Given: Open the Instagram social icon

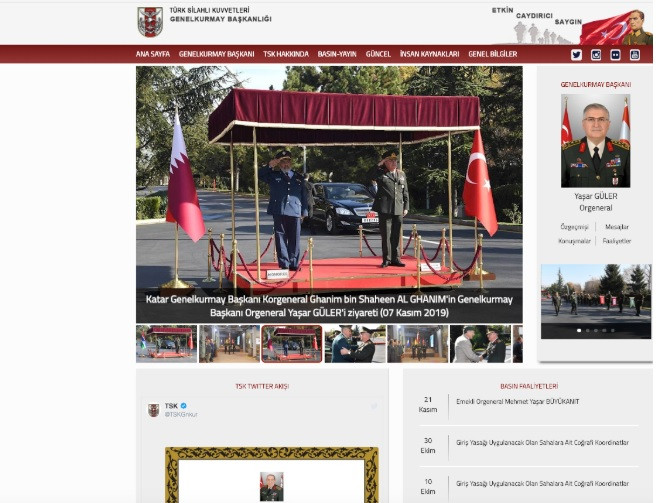Looking at the screenshot, I should click(596, 55).
